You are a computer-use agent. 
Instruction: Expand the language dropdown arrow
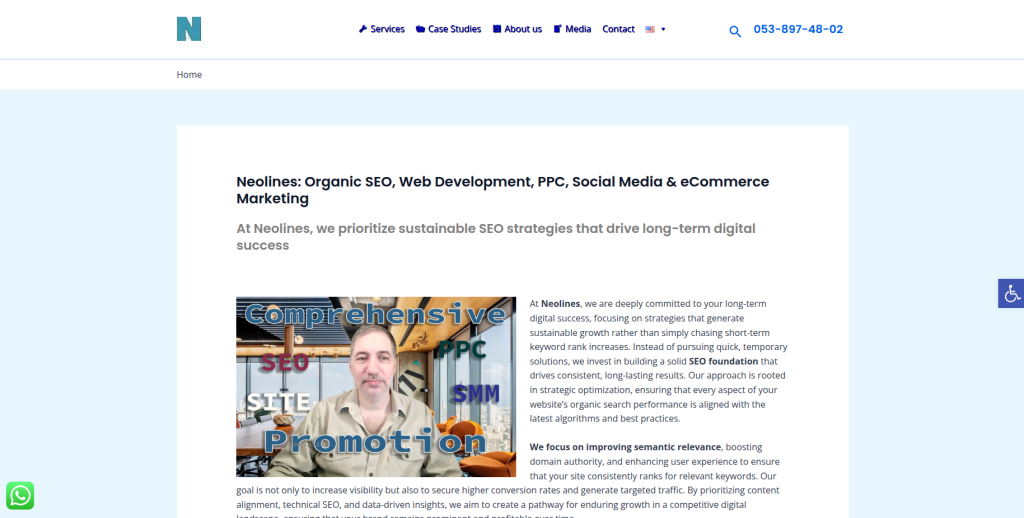pos(664,29)
